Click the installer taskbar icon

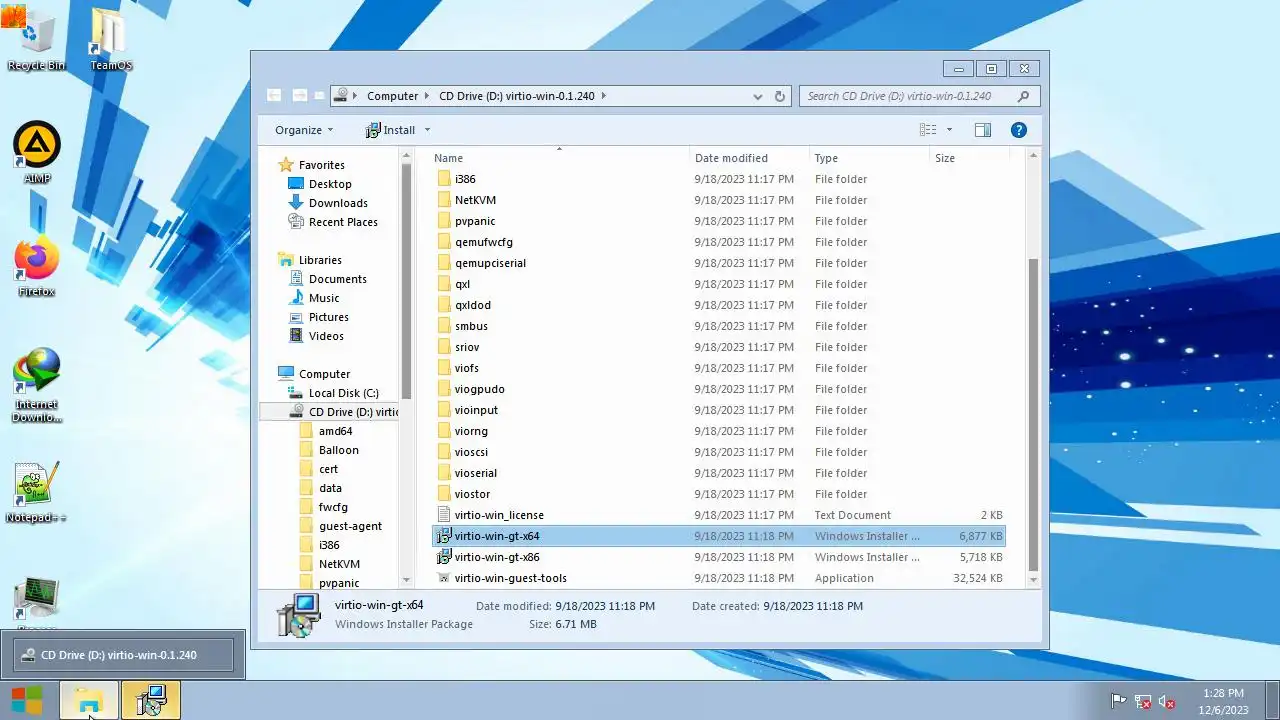pyautogui.click(x=151, y=701)
